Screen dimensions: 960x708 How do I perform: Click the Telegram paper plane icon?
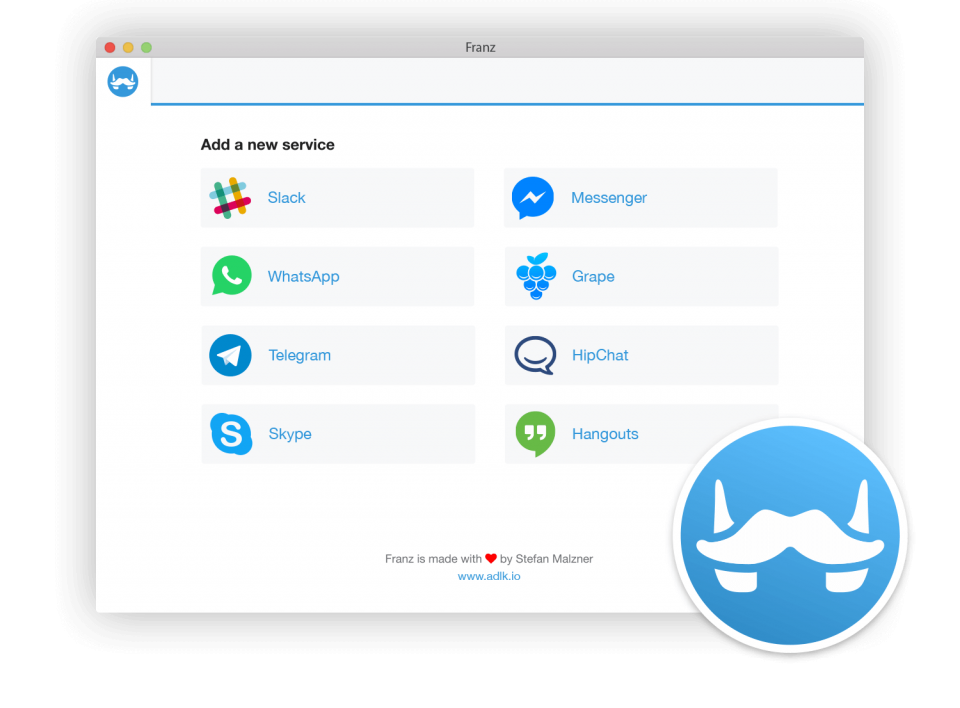[230, 355]
